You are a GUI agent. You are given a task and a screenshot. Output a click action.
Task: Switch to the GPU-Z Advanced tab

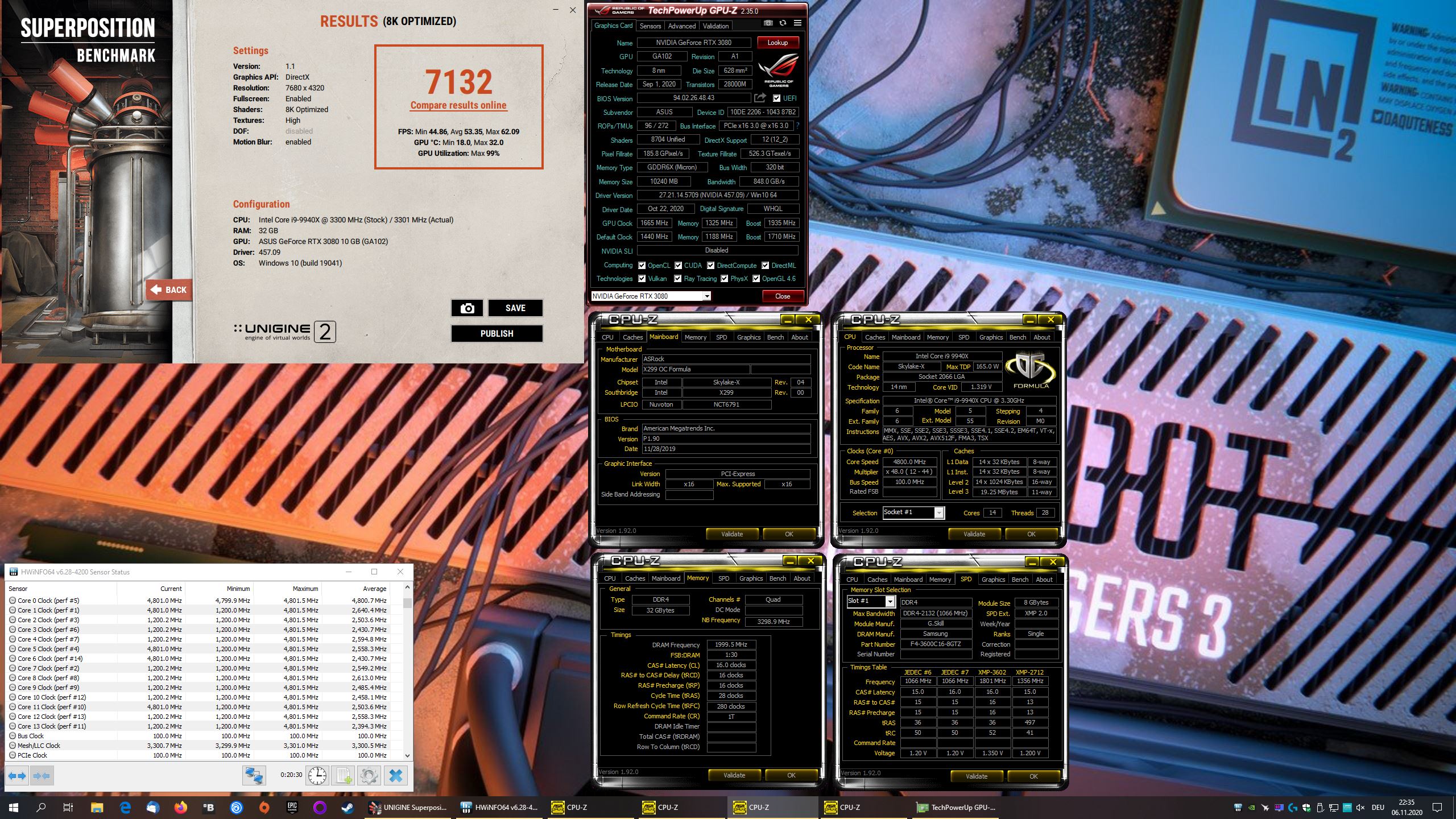[x=681, y=26]
